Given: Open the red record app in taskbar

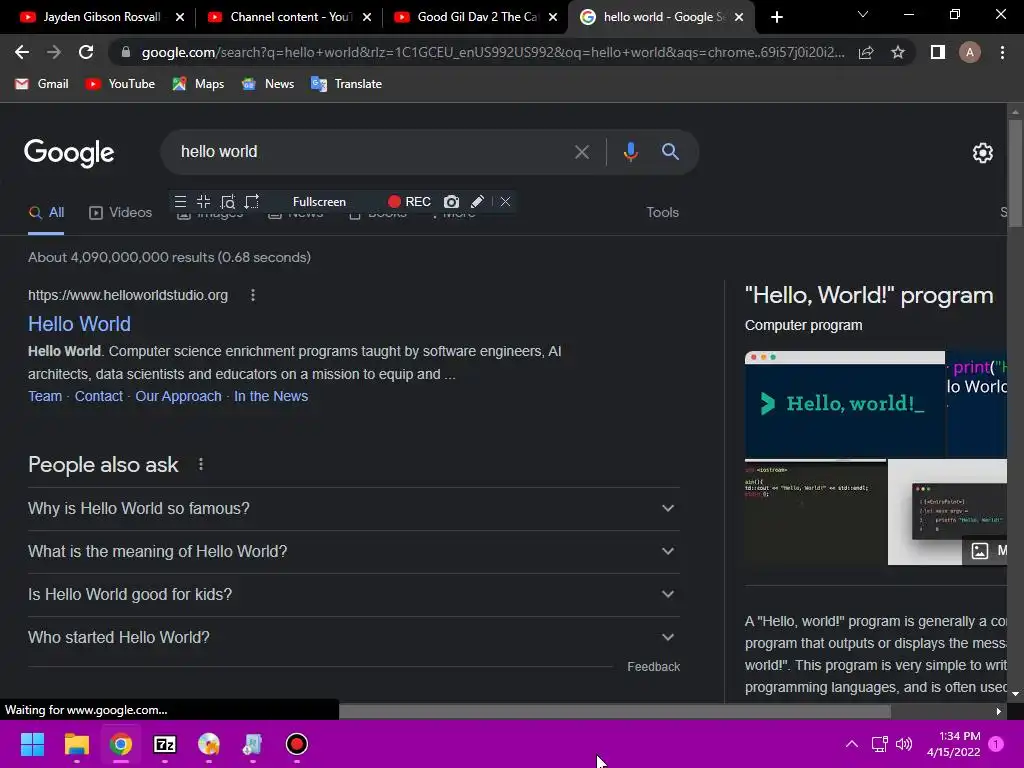Looking at the screenshot, I should (296, 744).
